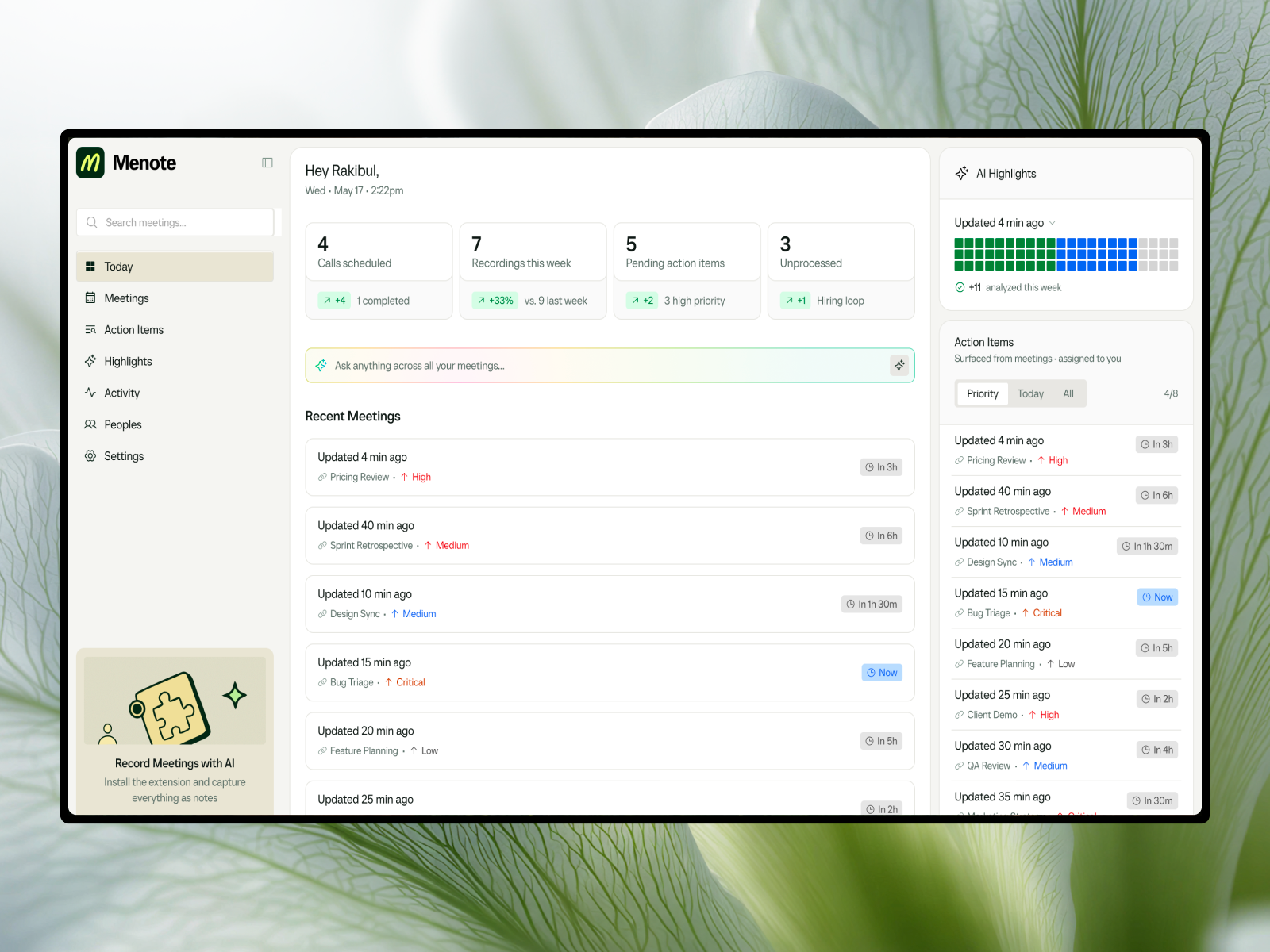Viewport: 1270px width, 952px height.
Task: Click the In 30m badge in Action Items
Action: pos(1153,800)
